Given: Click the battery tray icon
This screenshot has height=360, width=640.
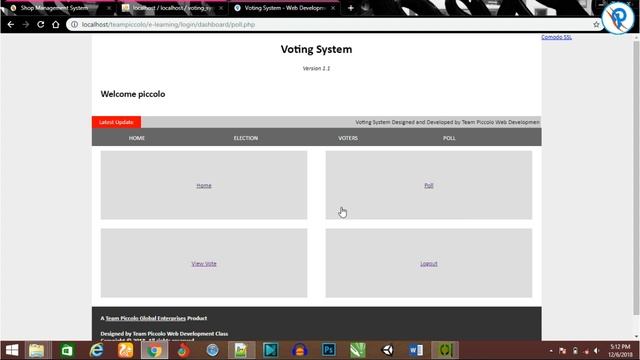Looking at the screenshot, I should click(x=575, y=351).
